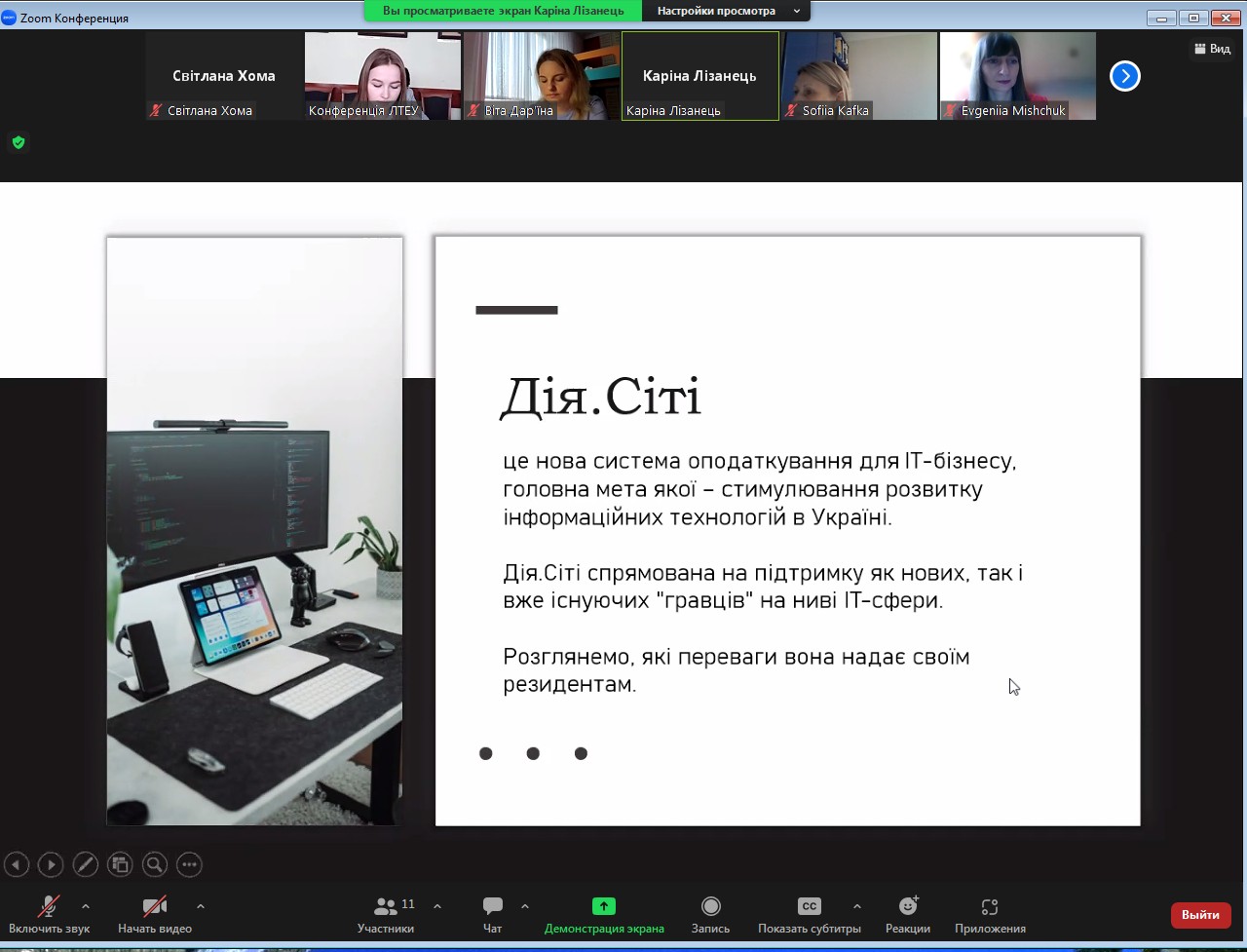Image resolution: width=1247 pixels, height=952 pixels.
Task: Select Sofiia Kafka's video thumbnail
Action: click(x=859, y=76)
